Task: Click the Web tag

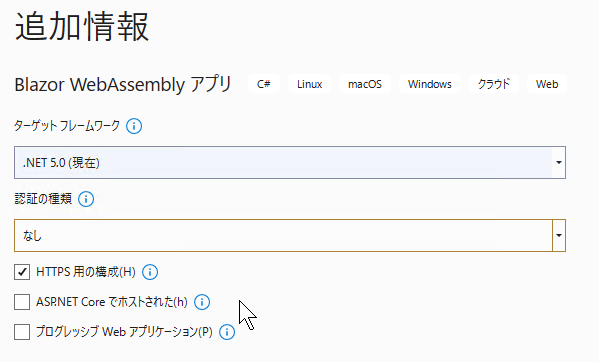Action: 547,84
